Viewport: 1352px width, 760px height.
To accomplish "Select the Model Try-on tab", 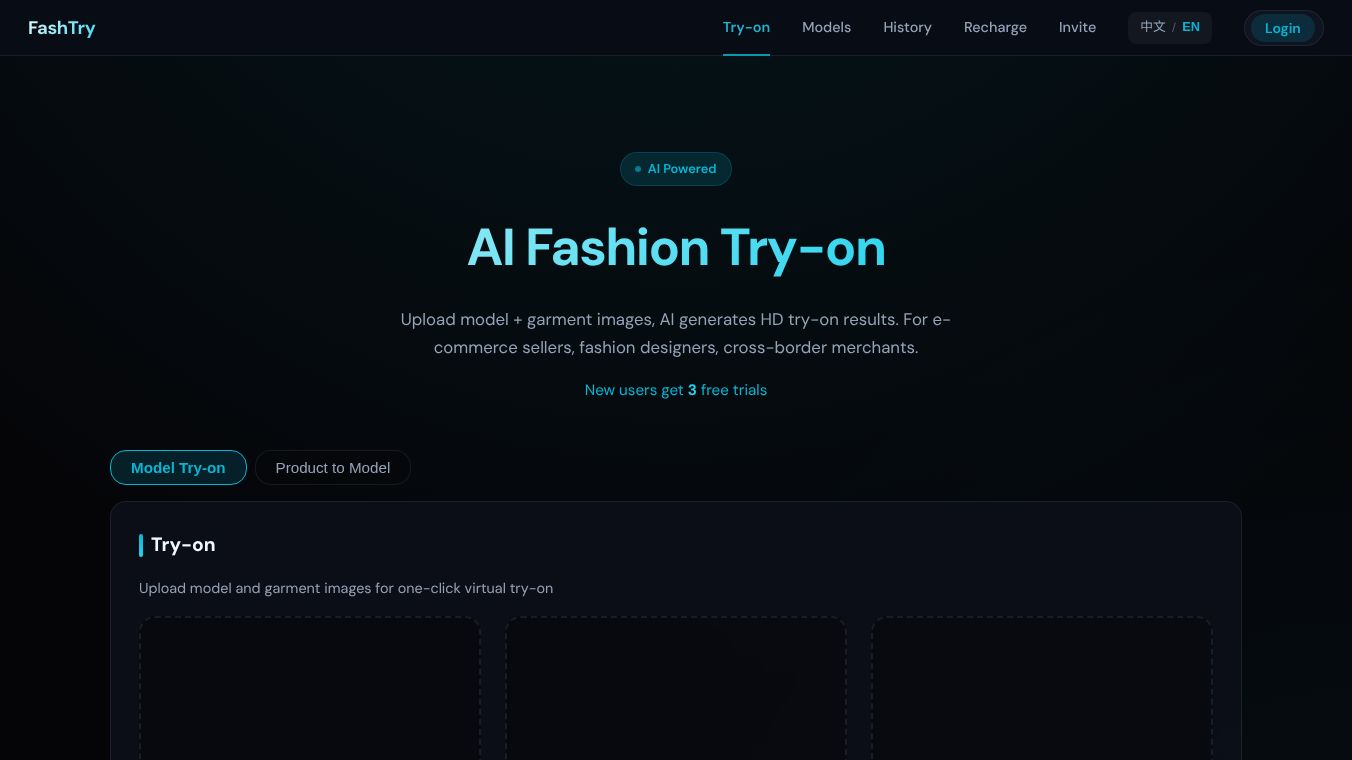I will point(178,467).
